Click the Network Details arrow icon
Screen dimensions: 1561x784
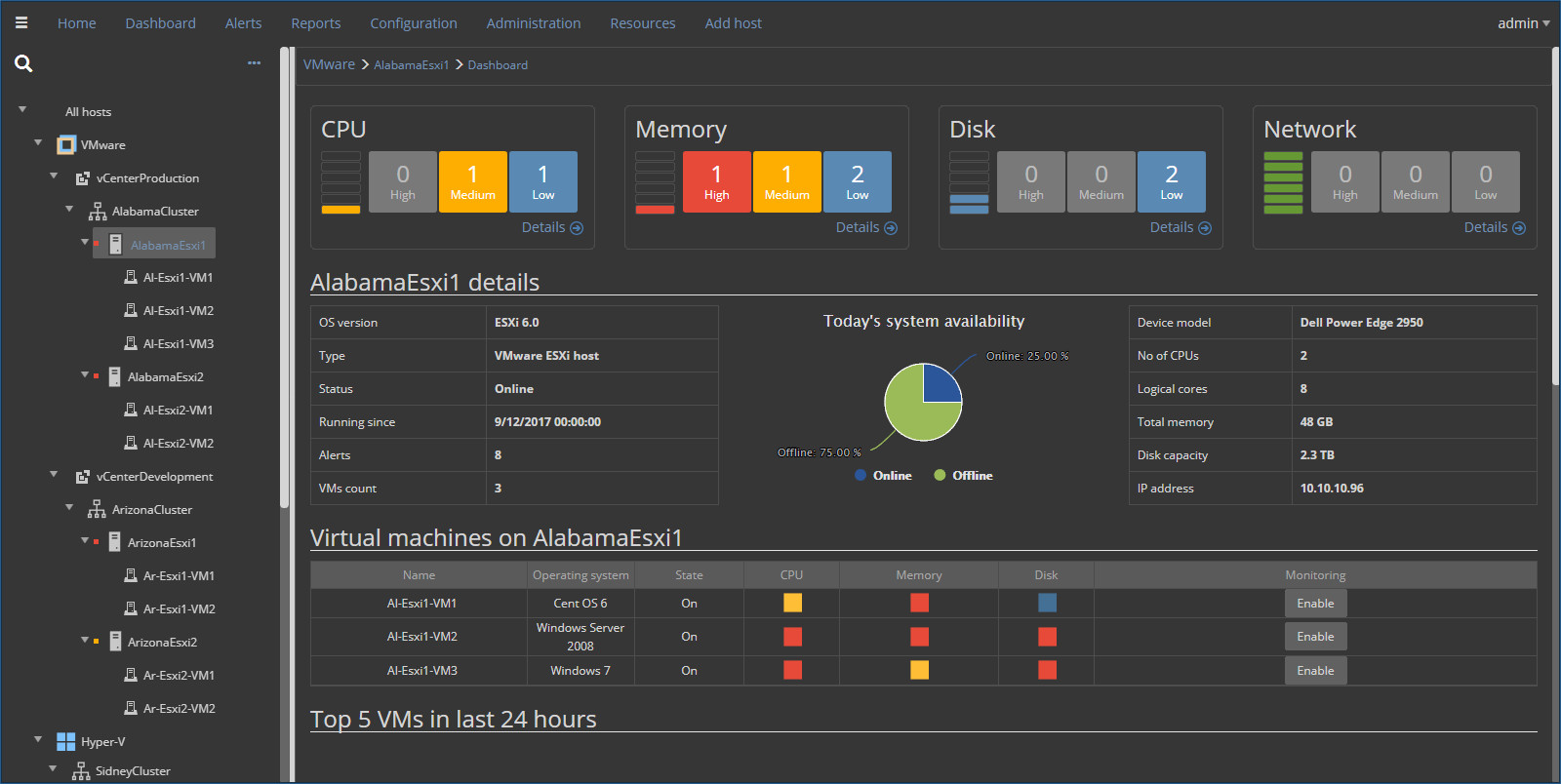pyautogui.click(x=1519, y=228)
